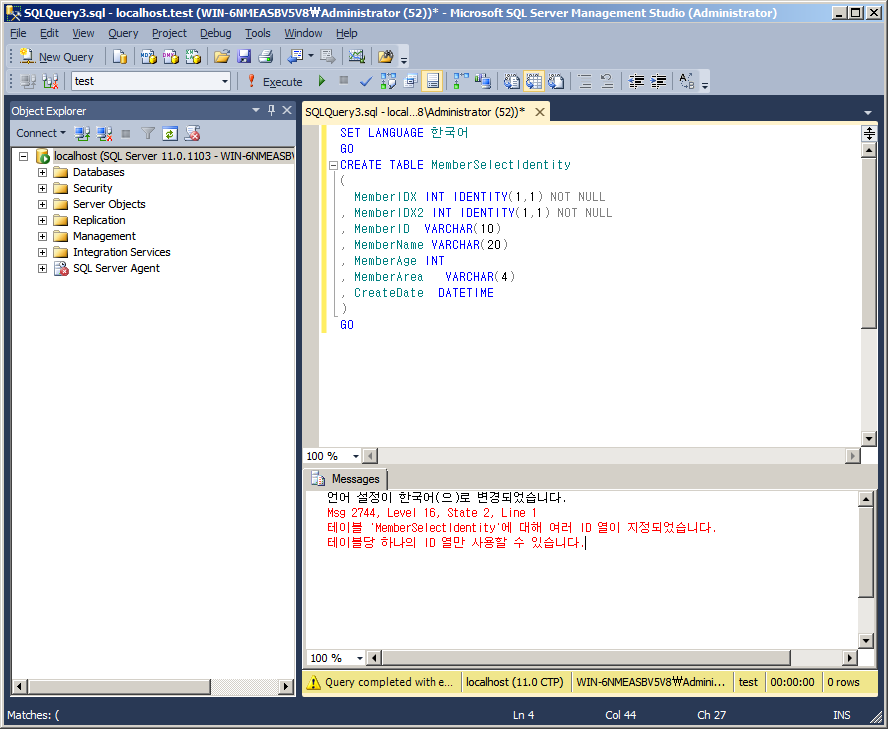
Task: Open the Edit menu
Action: 49,33
